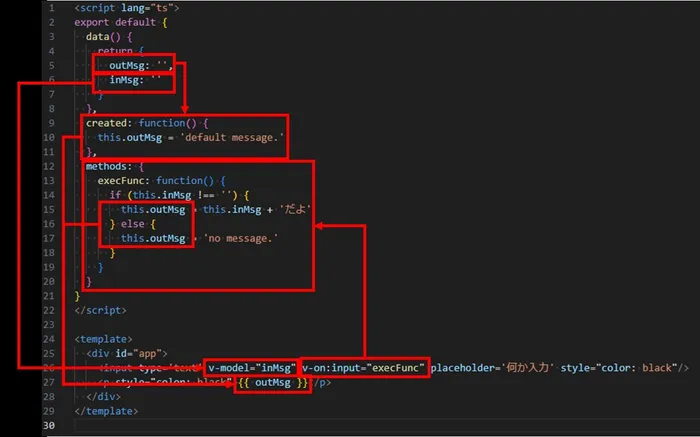Click line number 1 in the gutter
Screen dimensions: 700x437
[51, 8]
